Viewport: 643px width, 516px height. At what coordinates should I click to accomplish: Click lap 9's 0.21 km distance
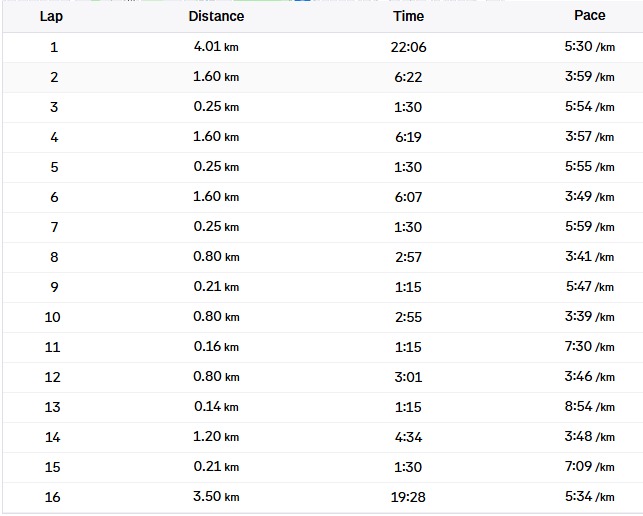216,287
